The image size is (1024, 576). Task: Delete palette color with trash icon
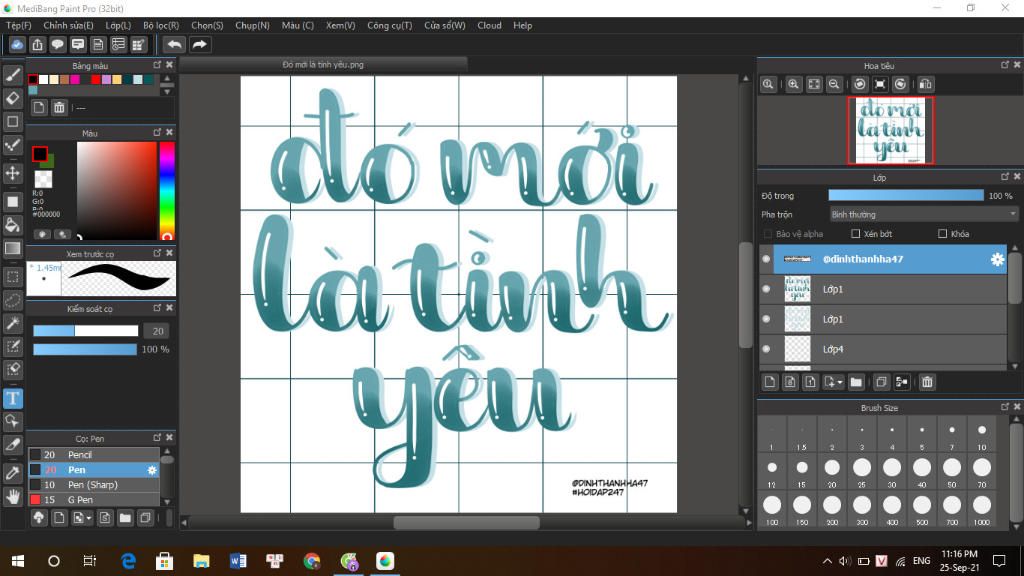click(59, 108)
